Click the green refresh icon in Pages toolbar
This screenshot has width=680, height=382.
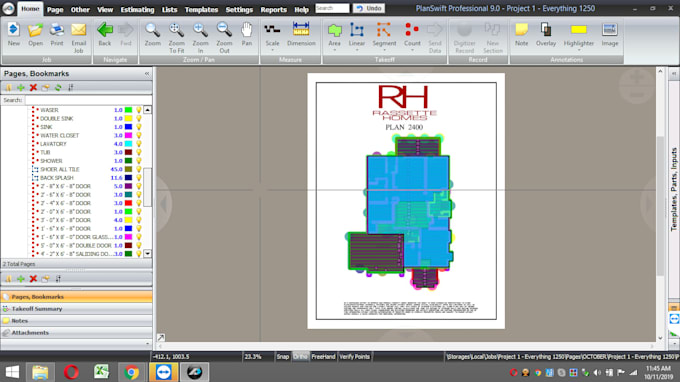pyautogui.click(x=58, y=88)
